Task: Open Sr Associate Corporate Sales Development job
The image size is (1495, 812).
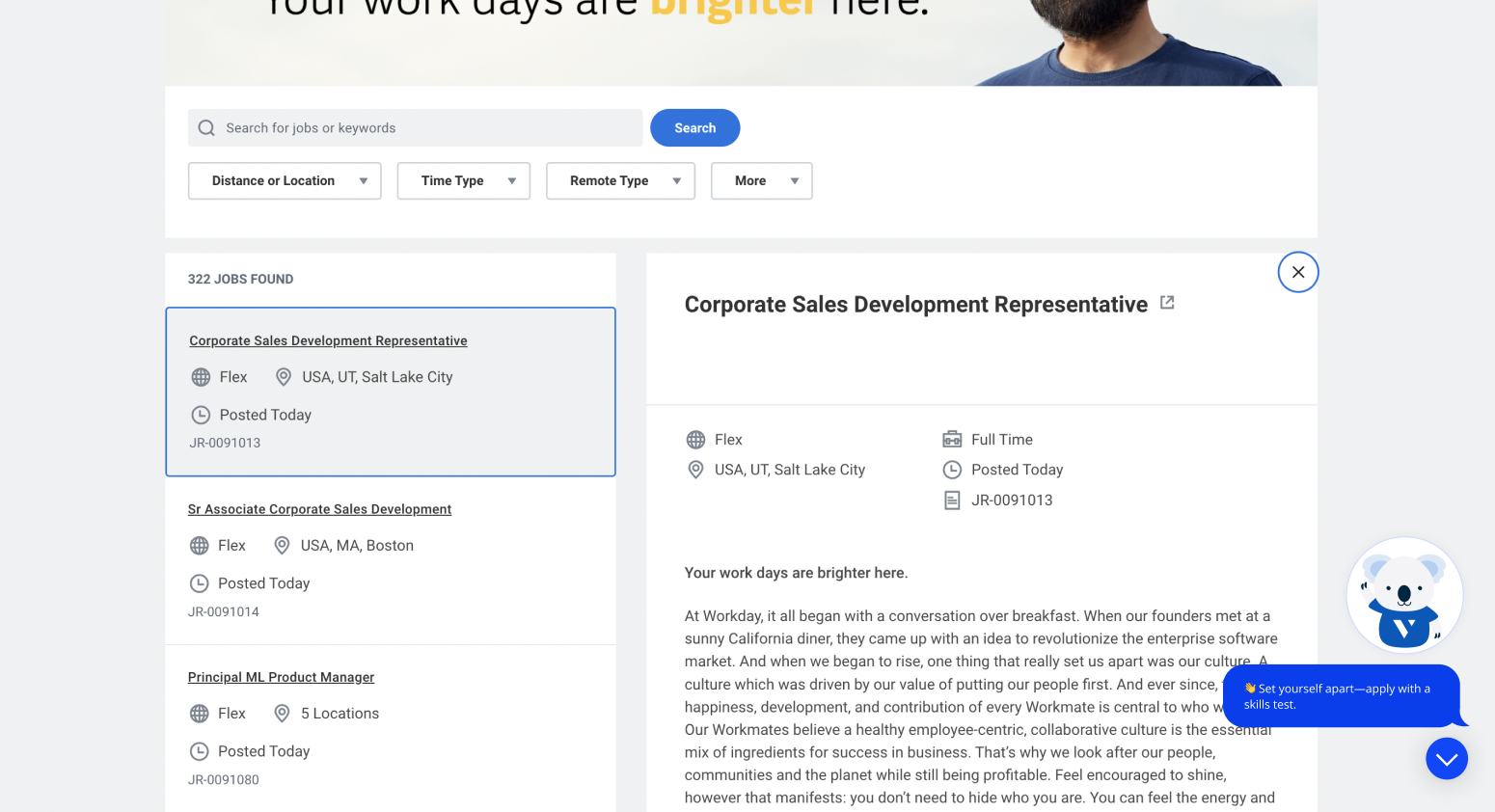Action: click(x=319, y=509)
